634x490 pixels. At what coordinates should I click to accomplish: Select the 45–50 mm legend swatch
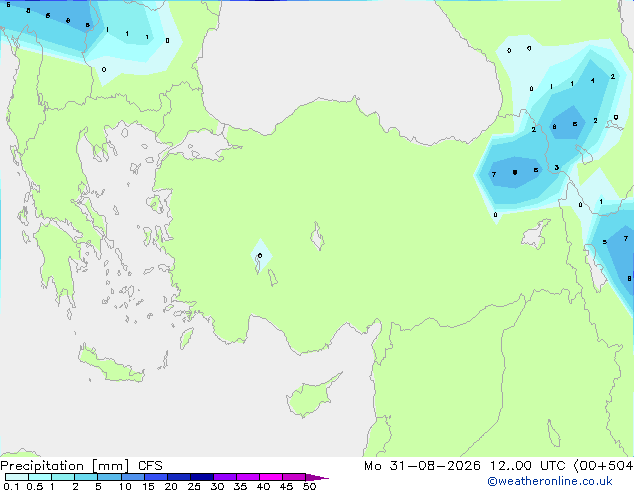point(294,477)
